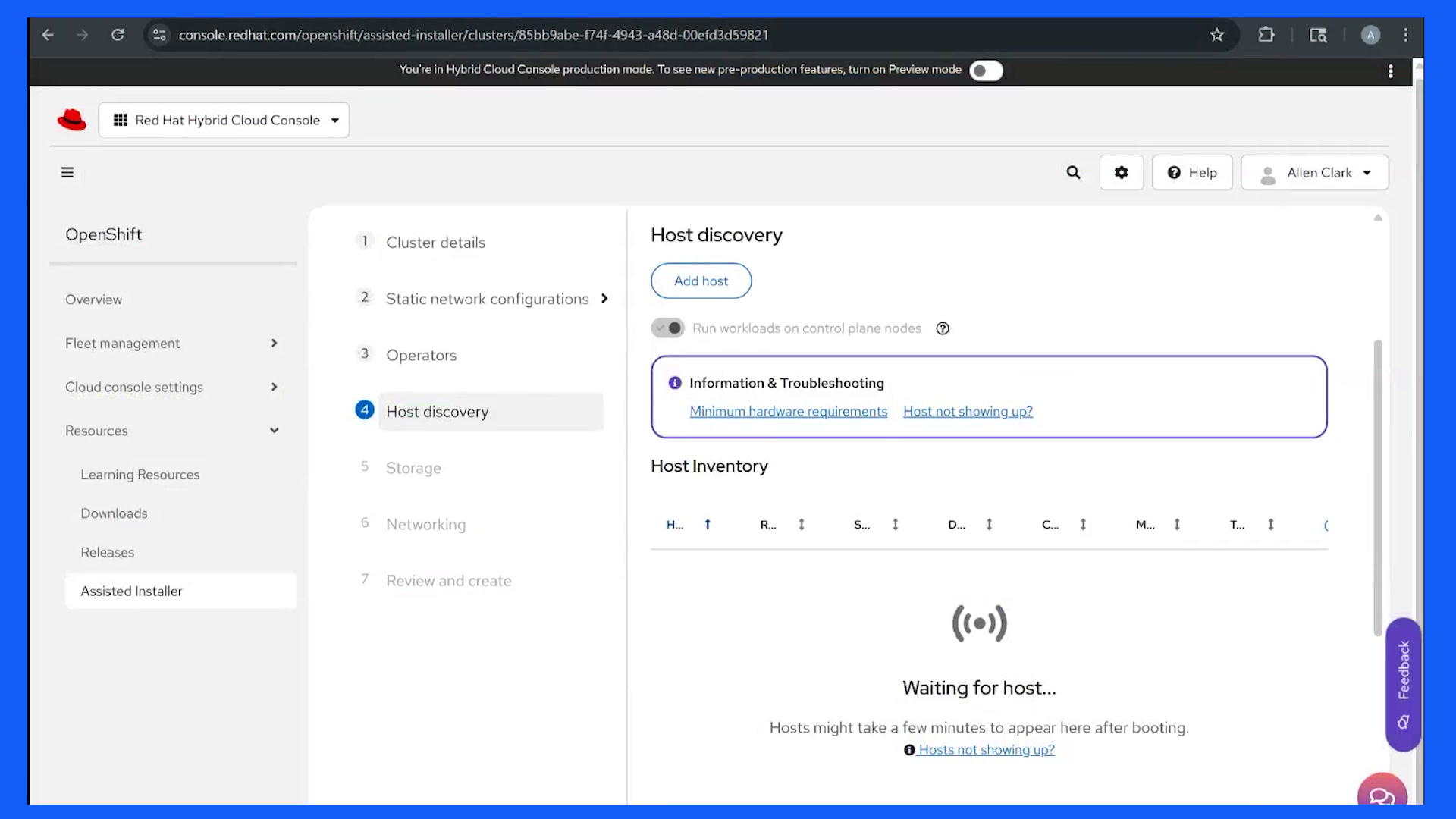The height and width of the screenshot is (819, 1456).
Task: Toggle Run workloads on control plane nodes
Action: click(x=668, y=328)
